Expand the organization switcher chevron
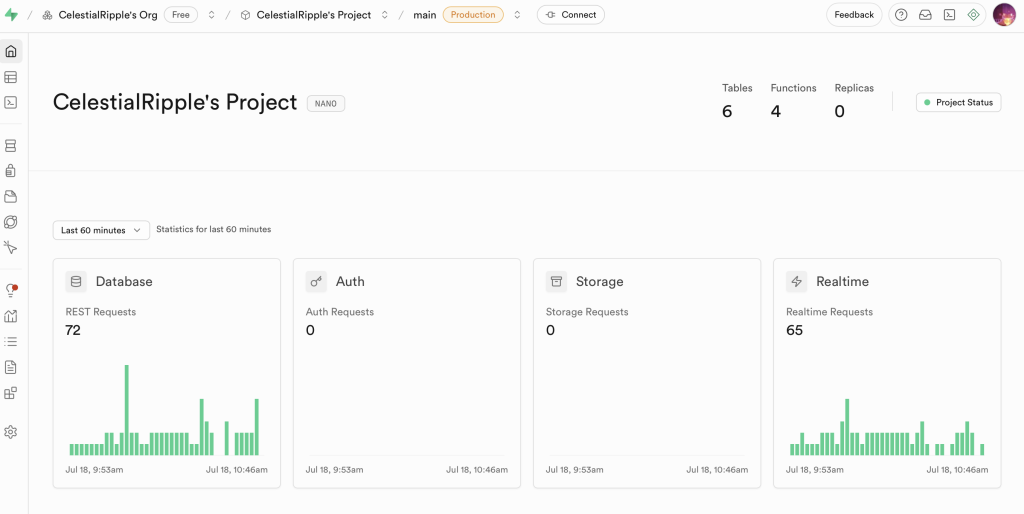This screenshot has width=1024, height=514. tap(212, 15)
